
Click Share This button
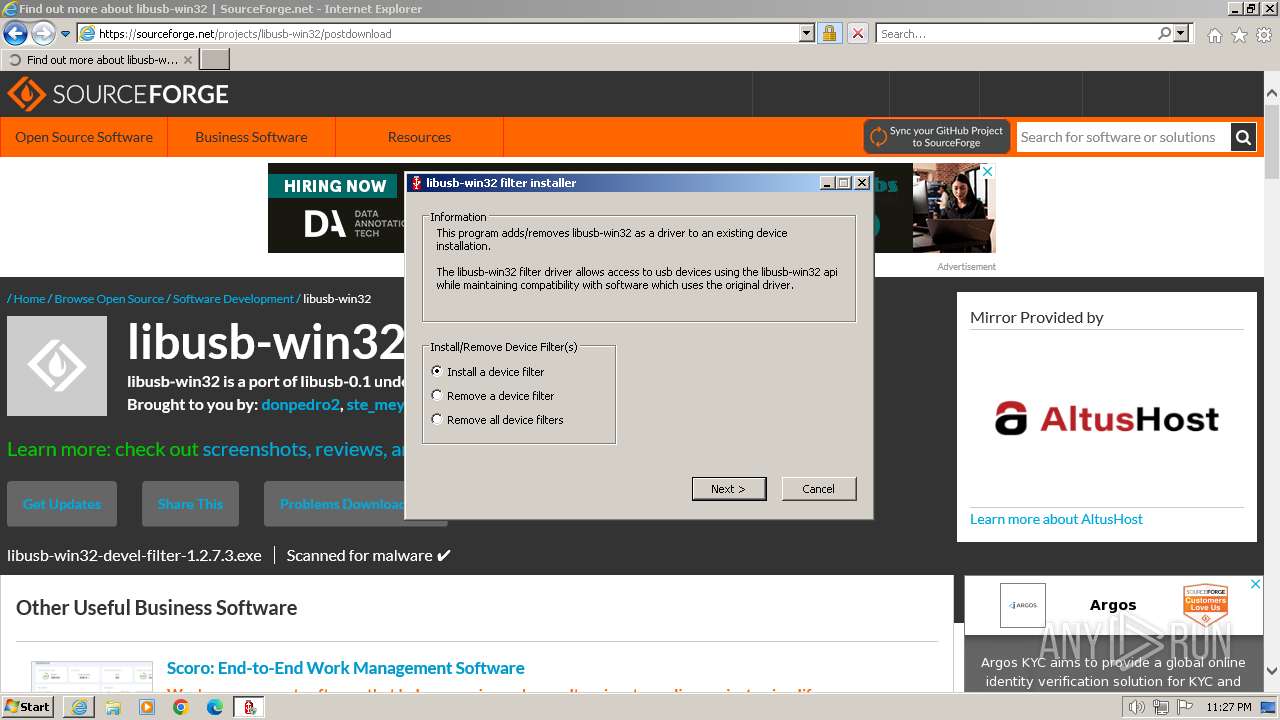[190, 504]
